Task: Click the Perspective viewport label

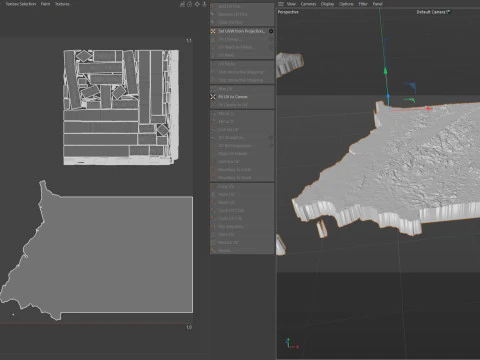Action: click(x=288, y=12)
